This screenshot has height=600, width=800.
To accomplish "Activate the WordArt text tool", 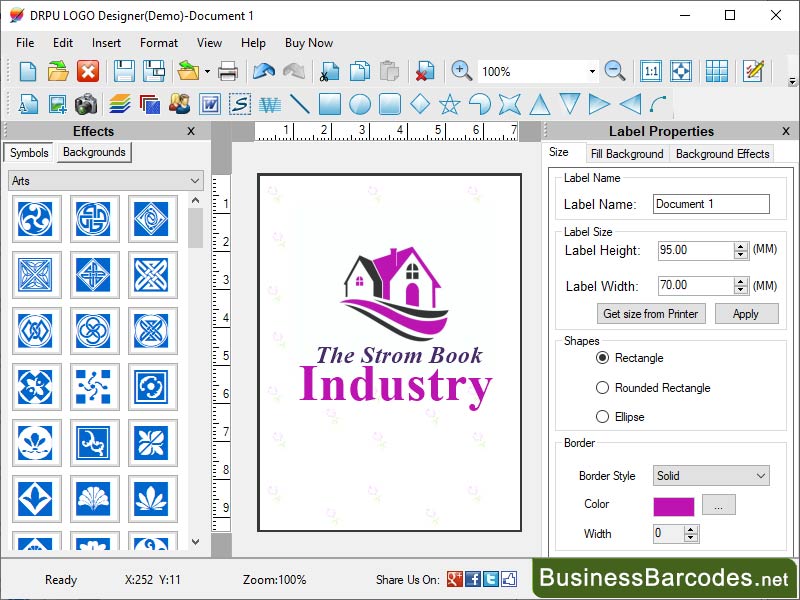I will click(x=271, y=104).
